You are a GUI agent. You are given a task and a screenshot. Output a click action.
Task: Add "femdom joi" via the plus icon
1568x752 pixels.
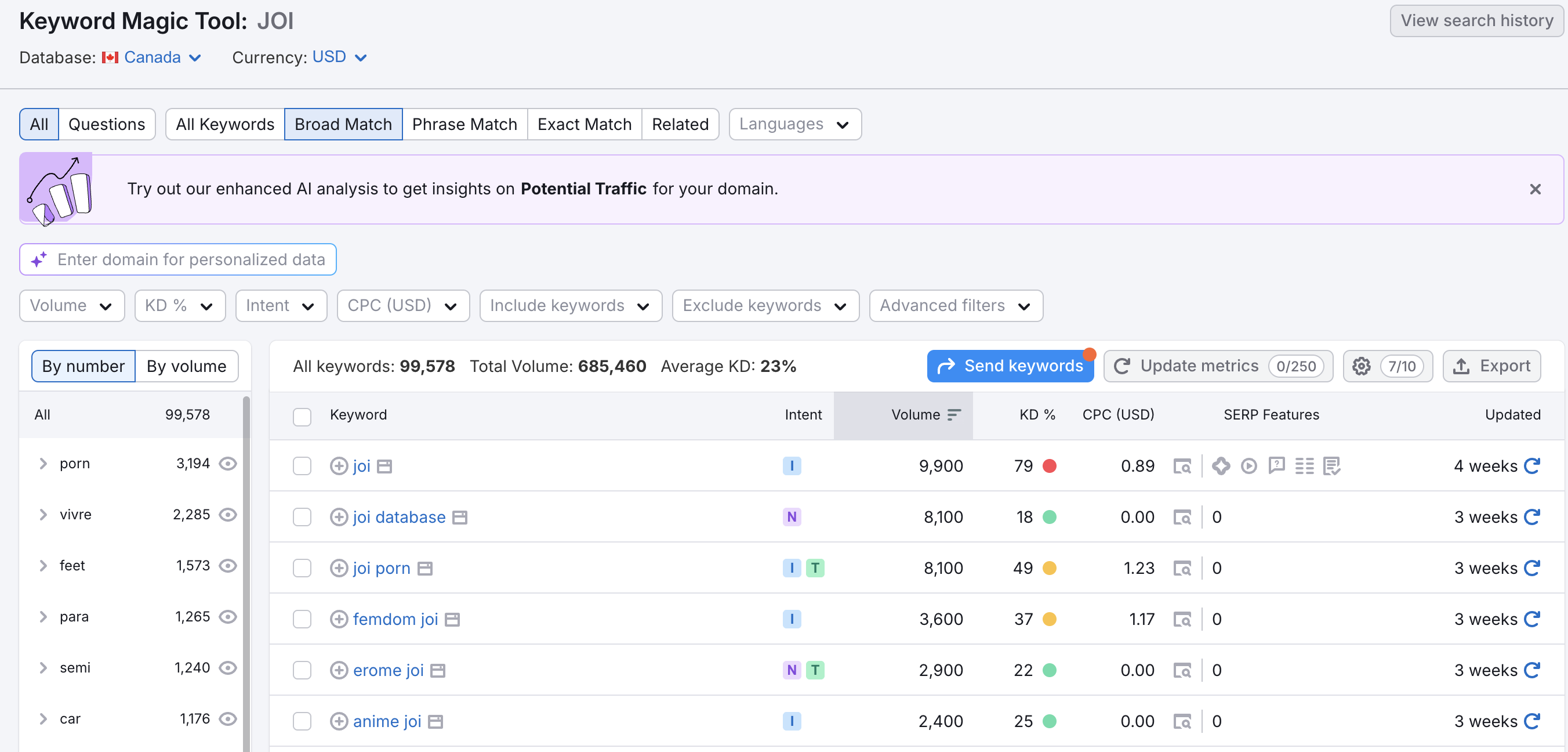pyautogui.click(x=340, y=619)
